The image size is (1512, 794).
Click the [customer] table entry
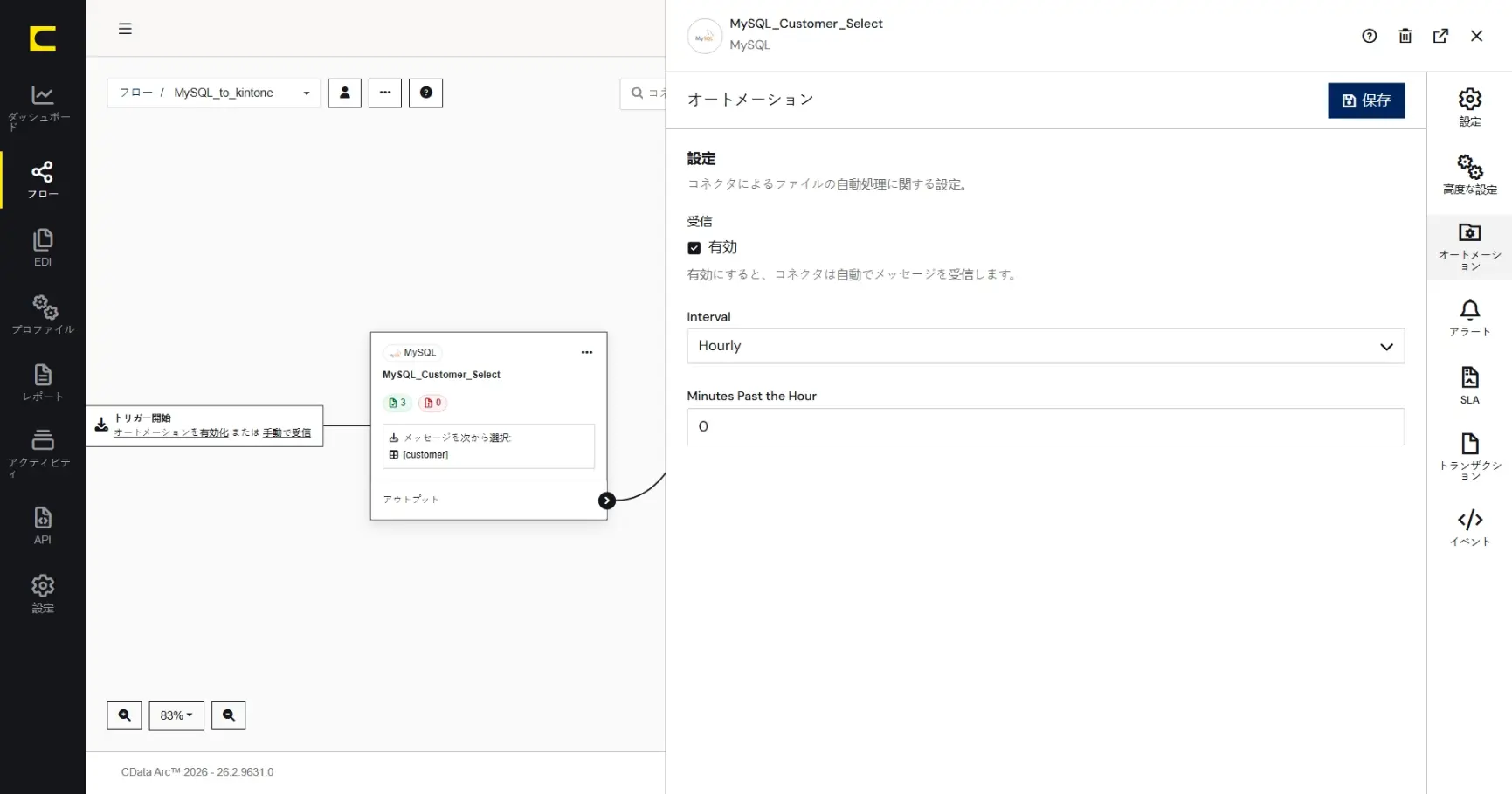point(425,455)
